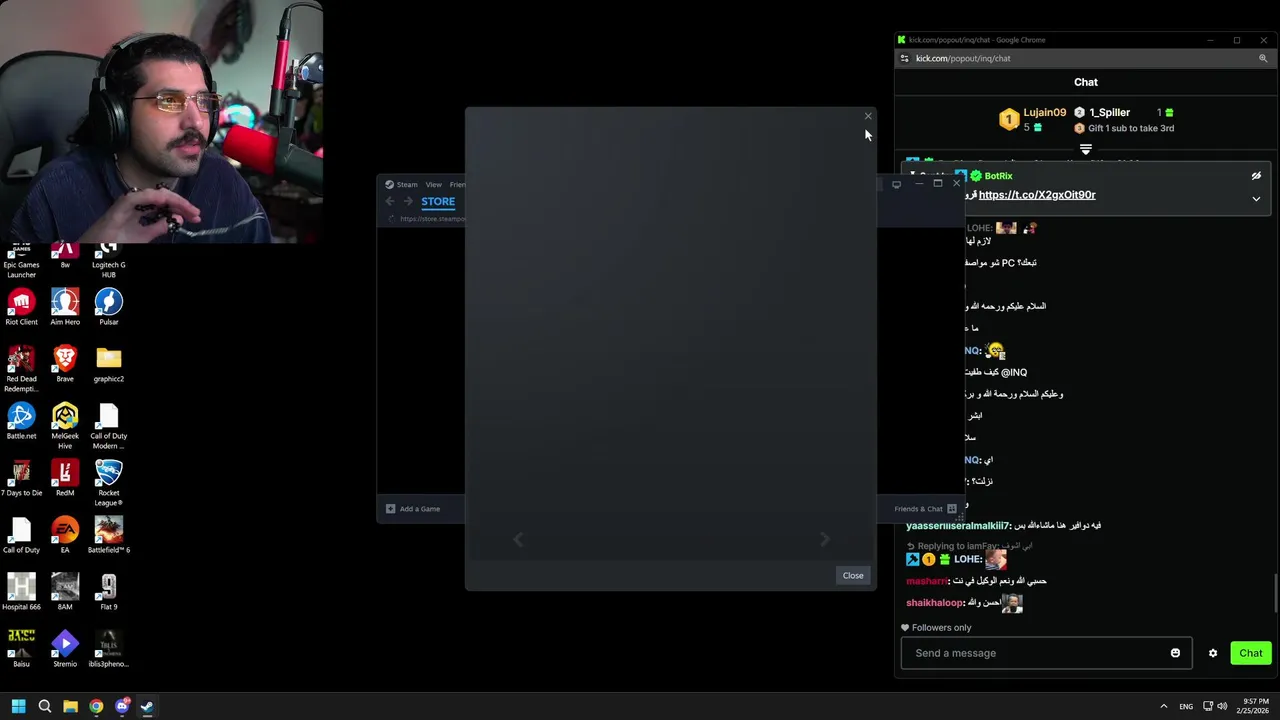Launch the Brave browser desktop shortcut
Image resolution: width=1280 pixels, height=720 pixels.
click(x=65, y=365)
